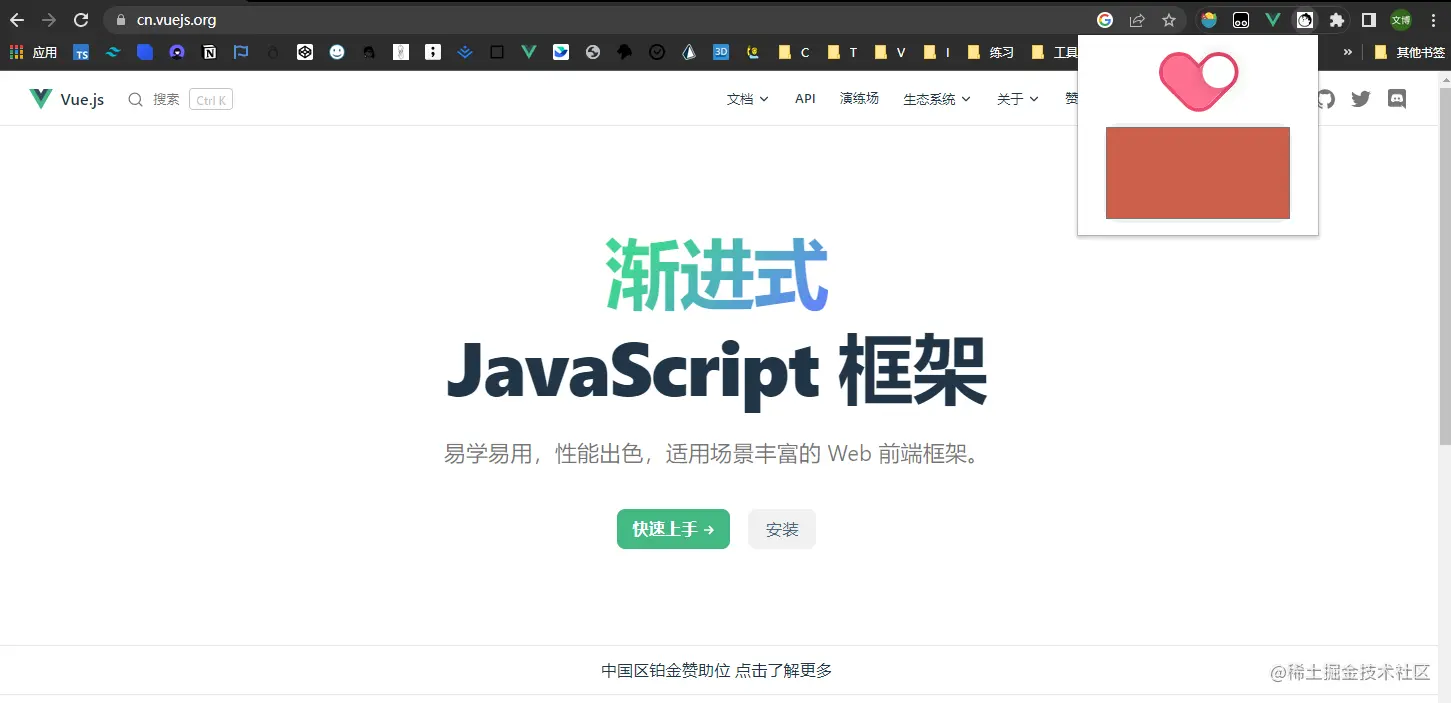Open the API nav link

pos(805,99)
